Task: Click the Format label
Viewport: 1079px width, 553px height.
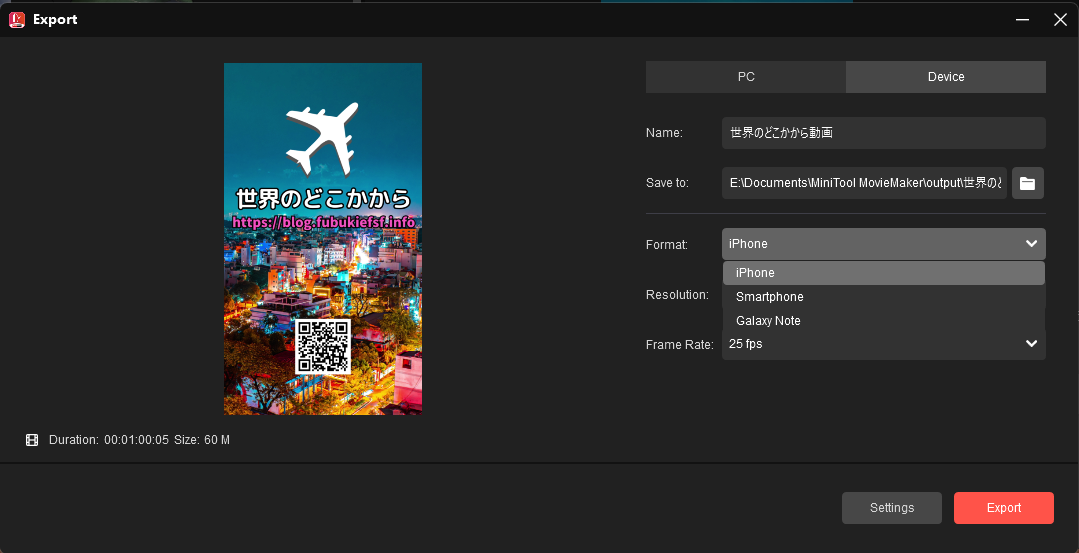Action: [x=666, y=245]
